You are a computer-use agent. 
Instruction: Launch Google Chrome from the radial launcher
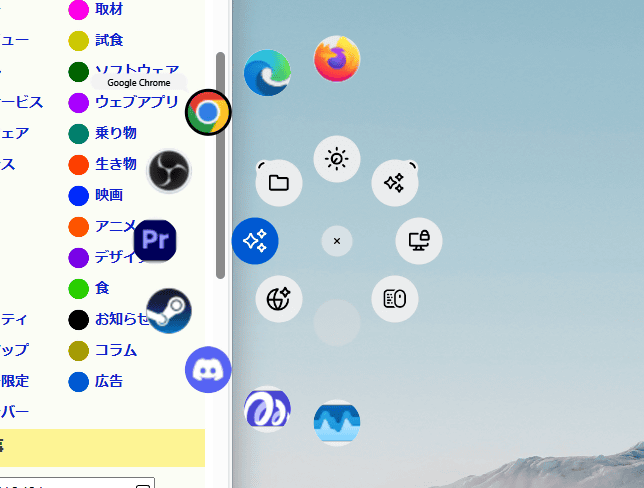click(x=208, y=112)
